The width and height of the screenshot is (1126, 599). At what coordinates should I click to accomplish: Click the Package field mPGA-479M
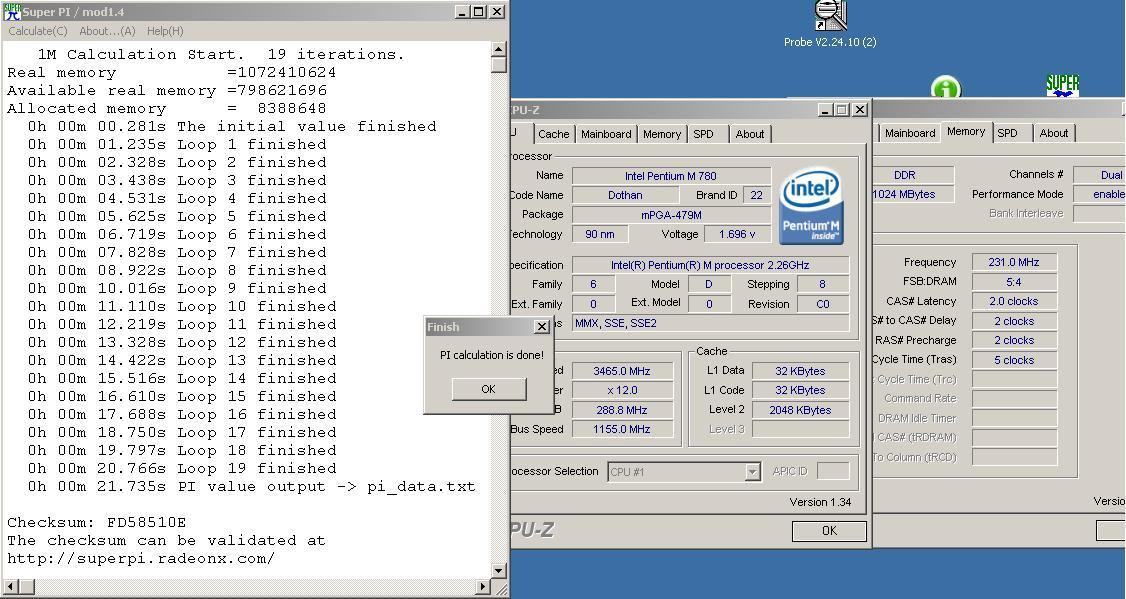671,215
